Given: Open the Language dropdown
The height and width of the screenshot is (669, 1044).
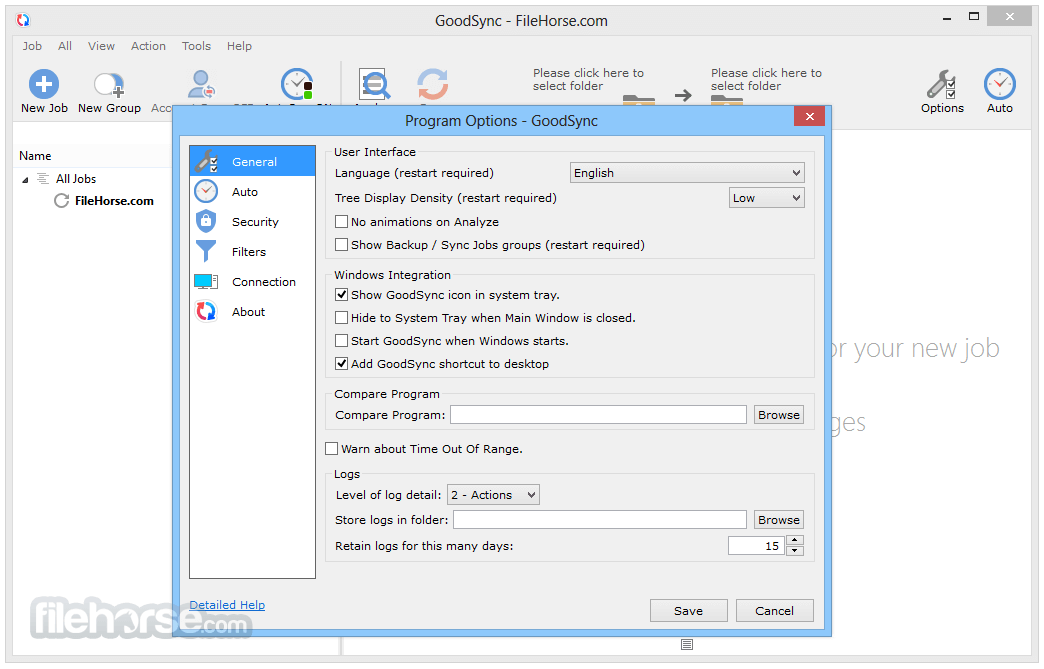Looking at the screenshot, I should point(687,173).
